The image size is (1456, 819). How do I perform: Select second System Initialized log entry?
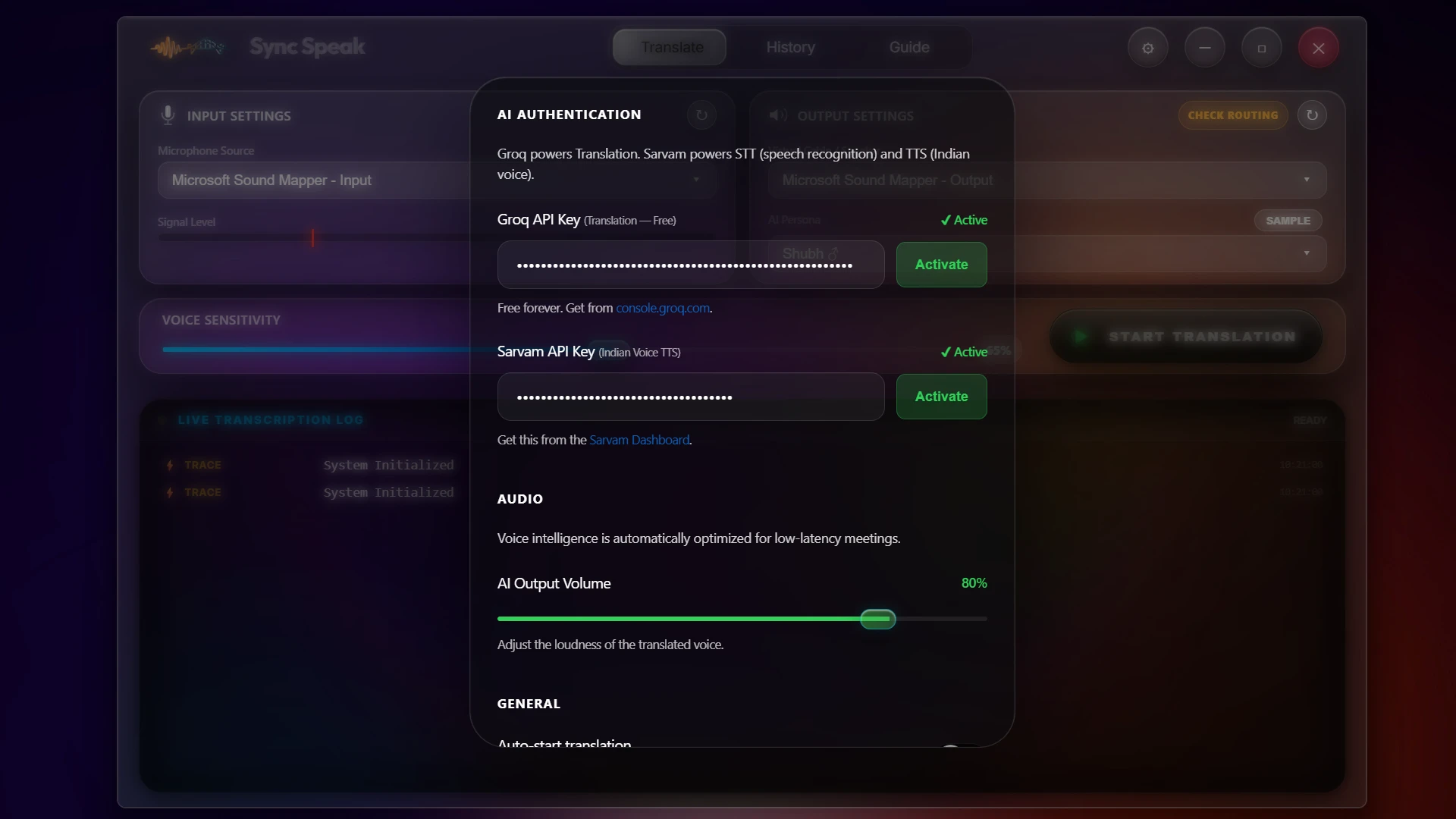point(388,492)
